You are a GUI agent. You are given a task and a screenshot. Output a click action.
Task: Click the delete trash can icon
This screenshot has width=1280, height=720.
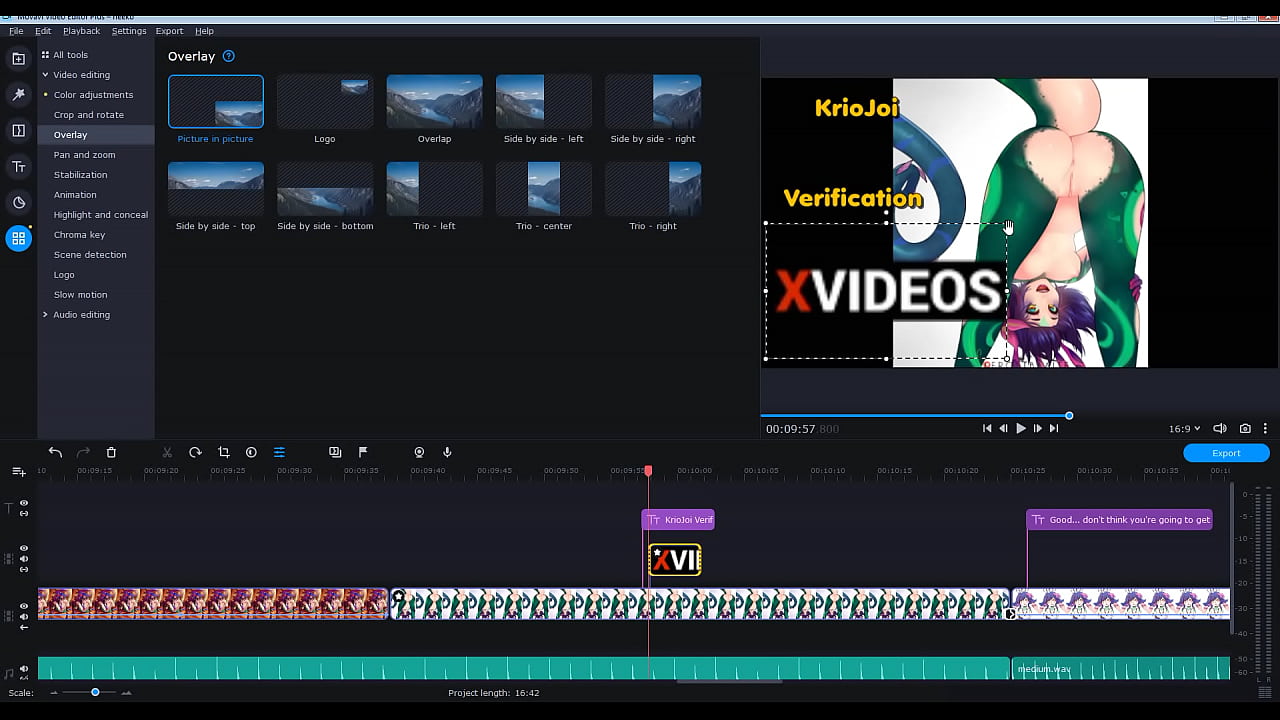(x=111, y=453)
